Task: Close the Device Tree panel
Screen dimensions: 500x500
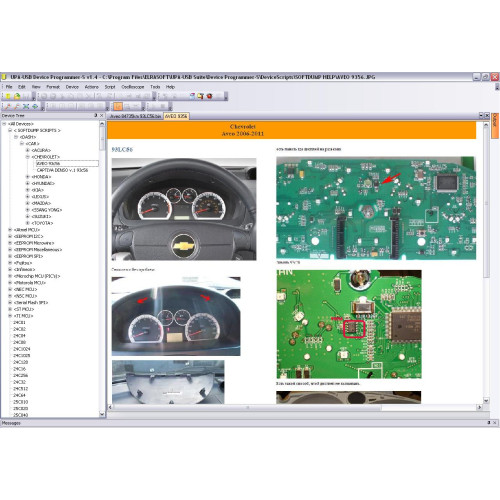Action: pyautogui.click(x=102, y=115)
